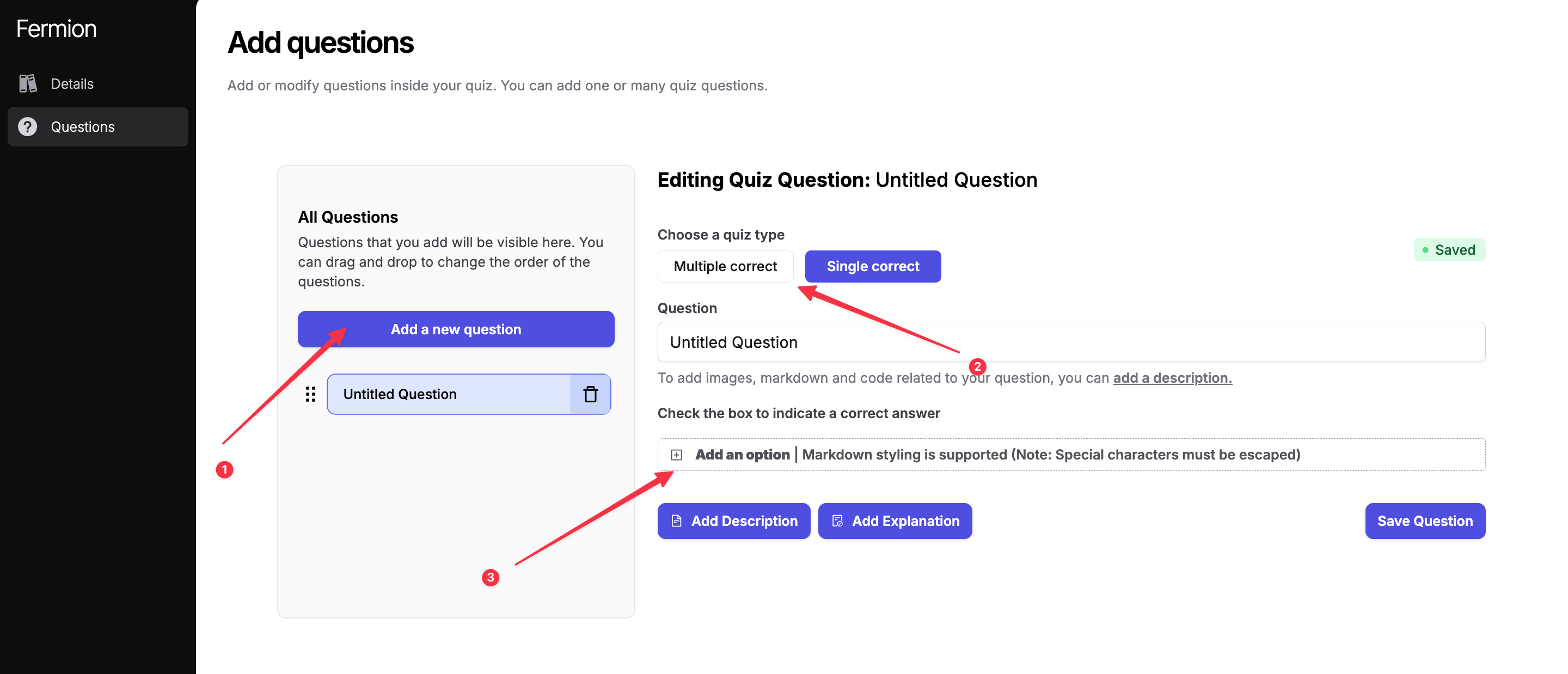This screenshot has height=674, width=1568.
Task: Click the document icon on Add Description
Action: (x=676, y=521)
